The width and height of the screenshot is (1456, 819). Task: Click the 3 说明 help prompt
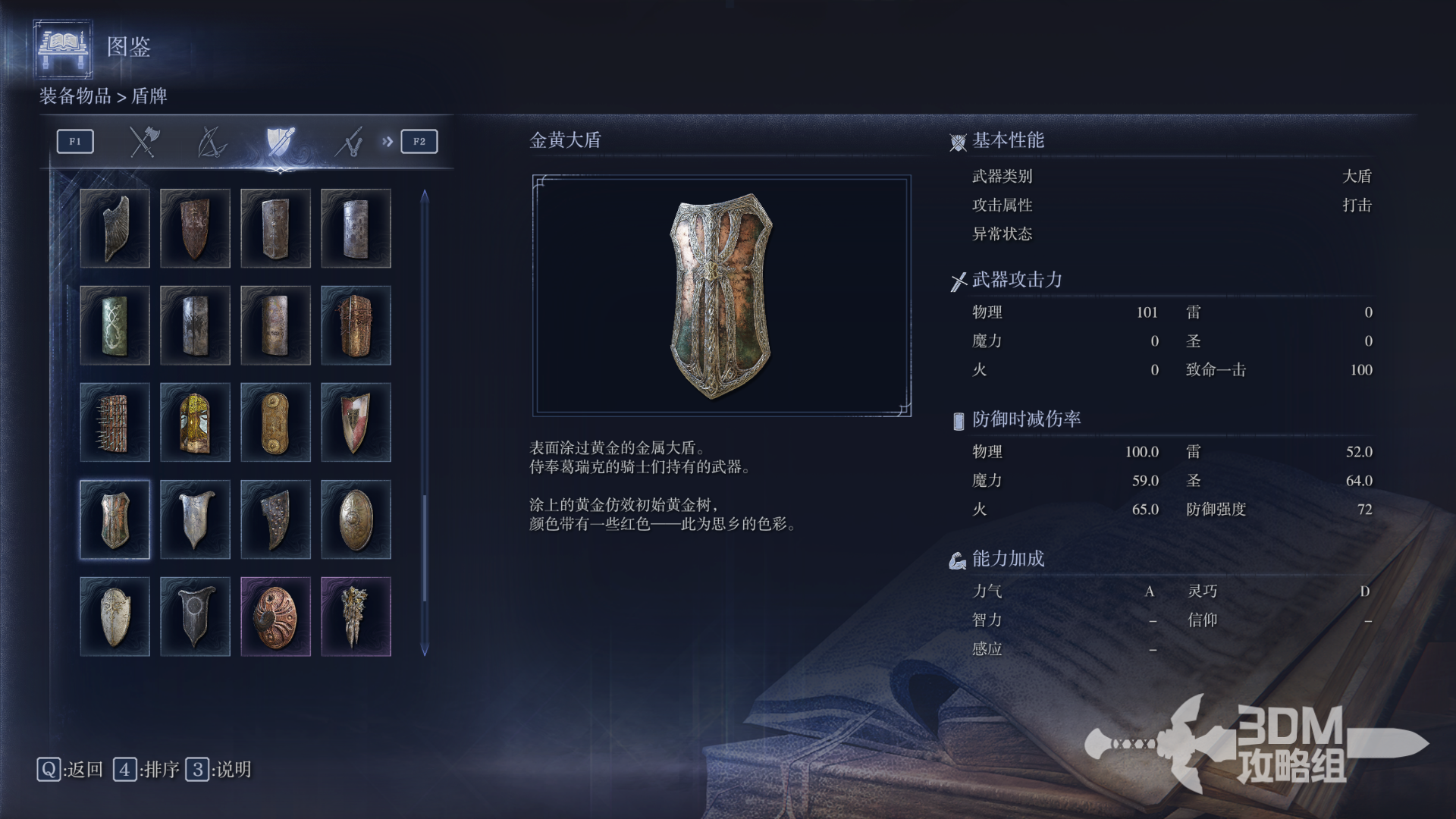[218, 770]
